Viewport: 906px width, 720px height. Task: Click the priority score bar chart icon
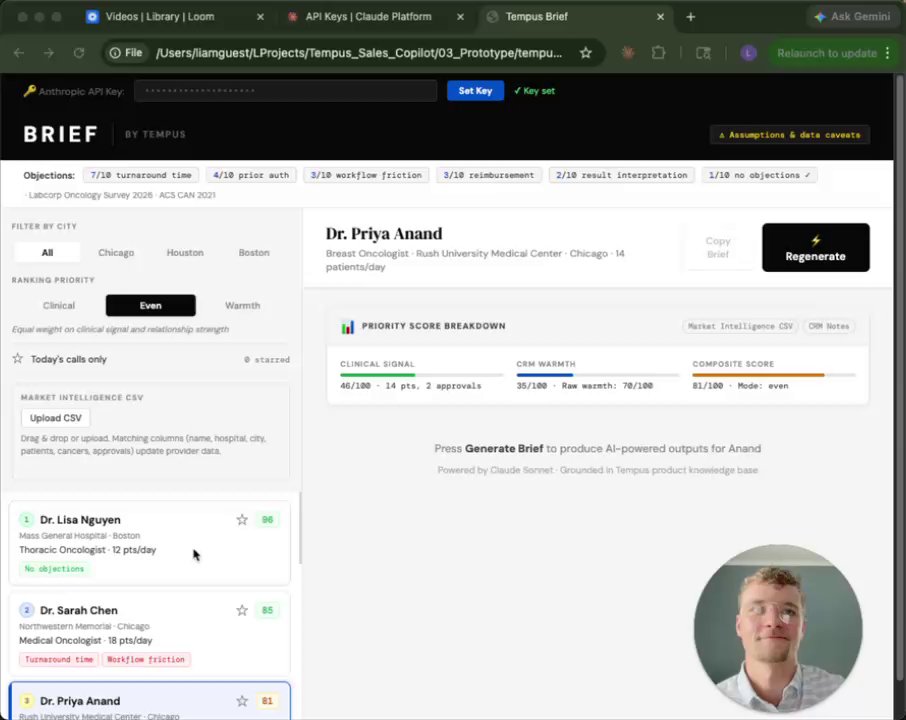pos(347,326)
